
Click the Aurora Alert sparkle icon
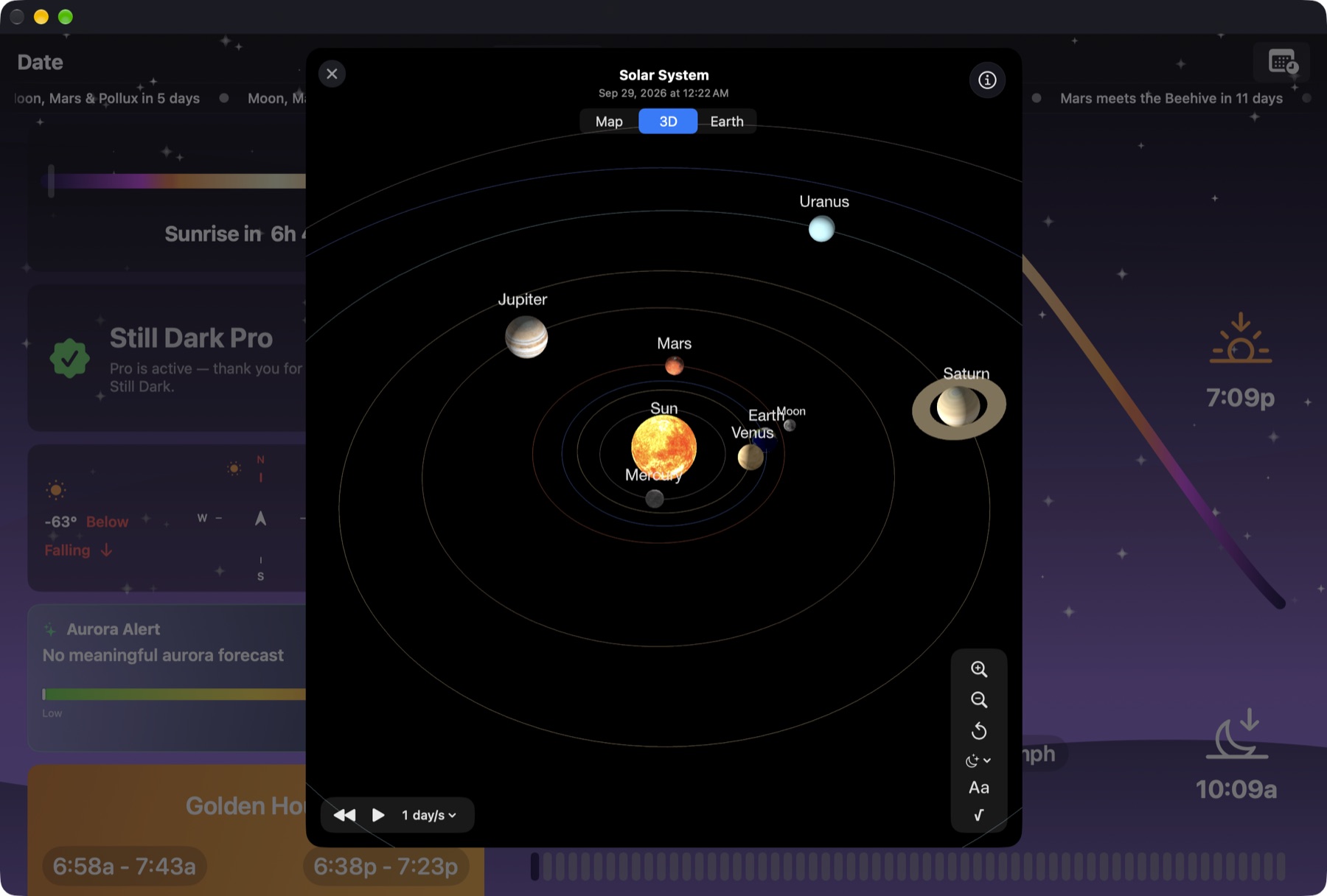click(50, 629)
